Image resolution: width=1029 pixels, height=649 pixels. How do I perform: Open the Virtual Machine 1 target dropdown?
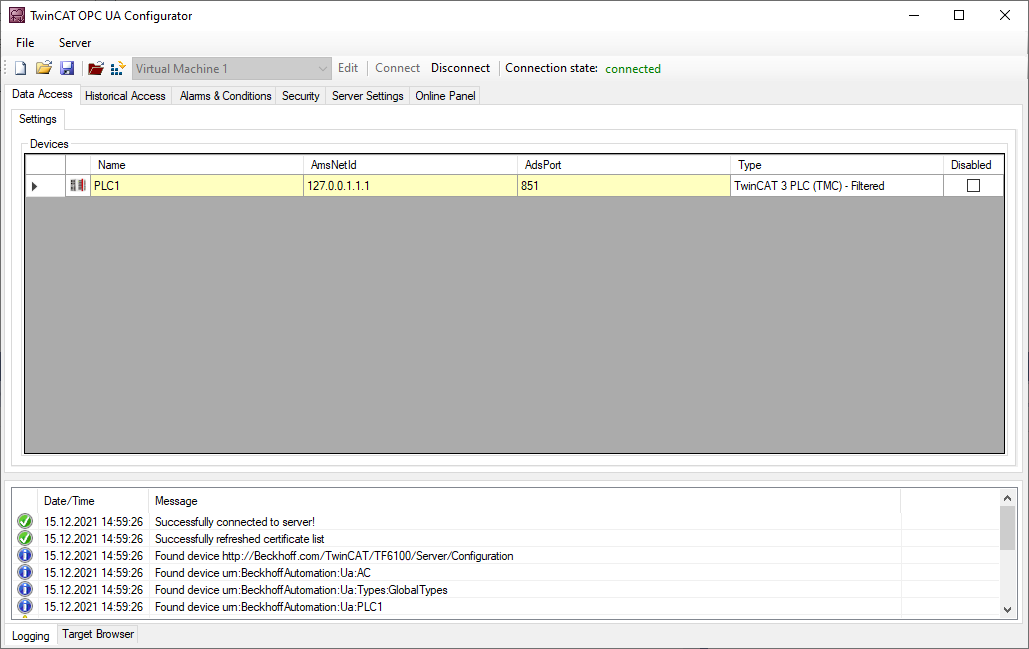pos(232,69)
